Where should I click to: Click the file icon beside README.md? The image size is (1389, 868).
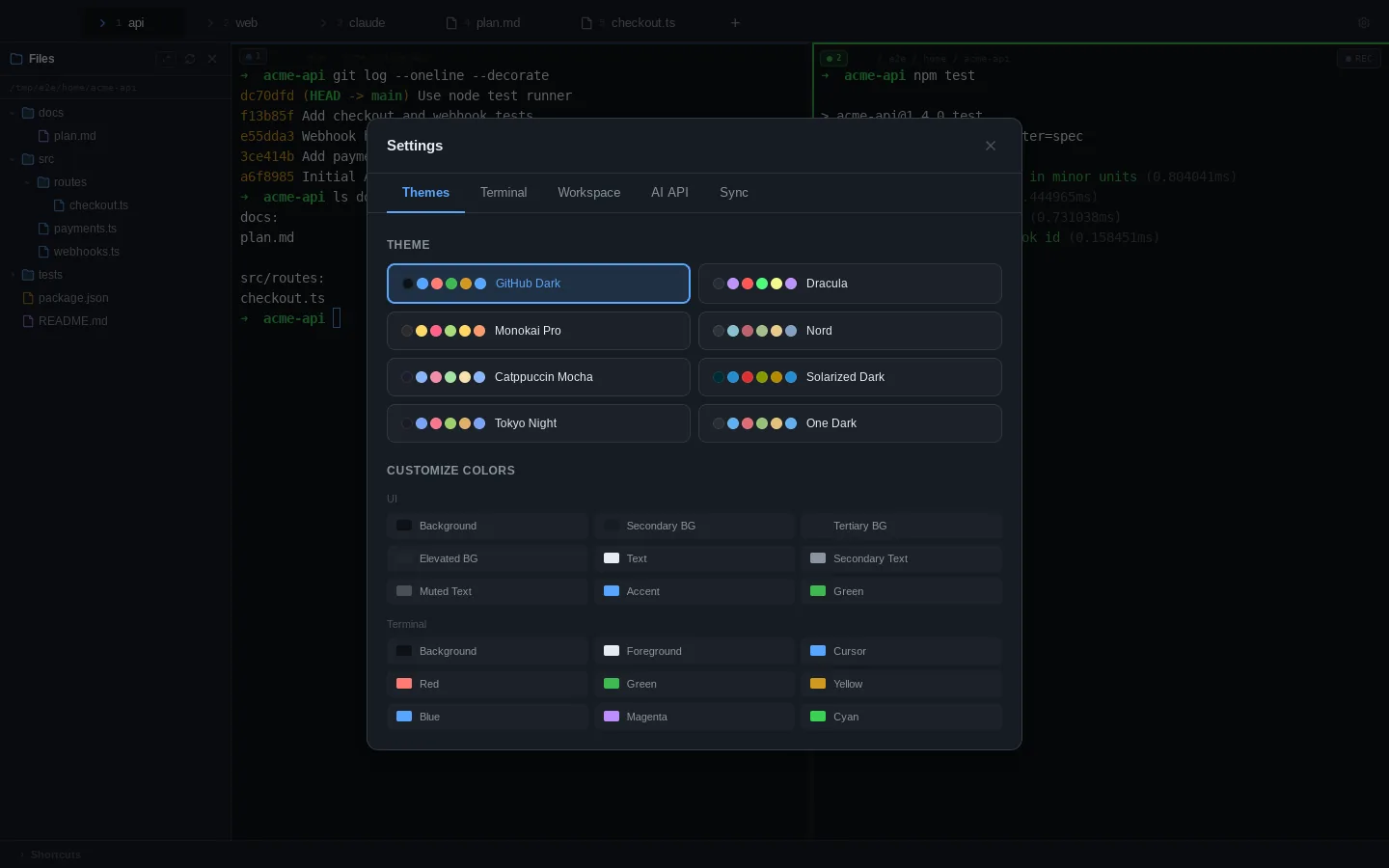(x=28, y=321)
